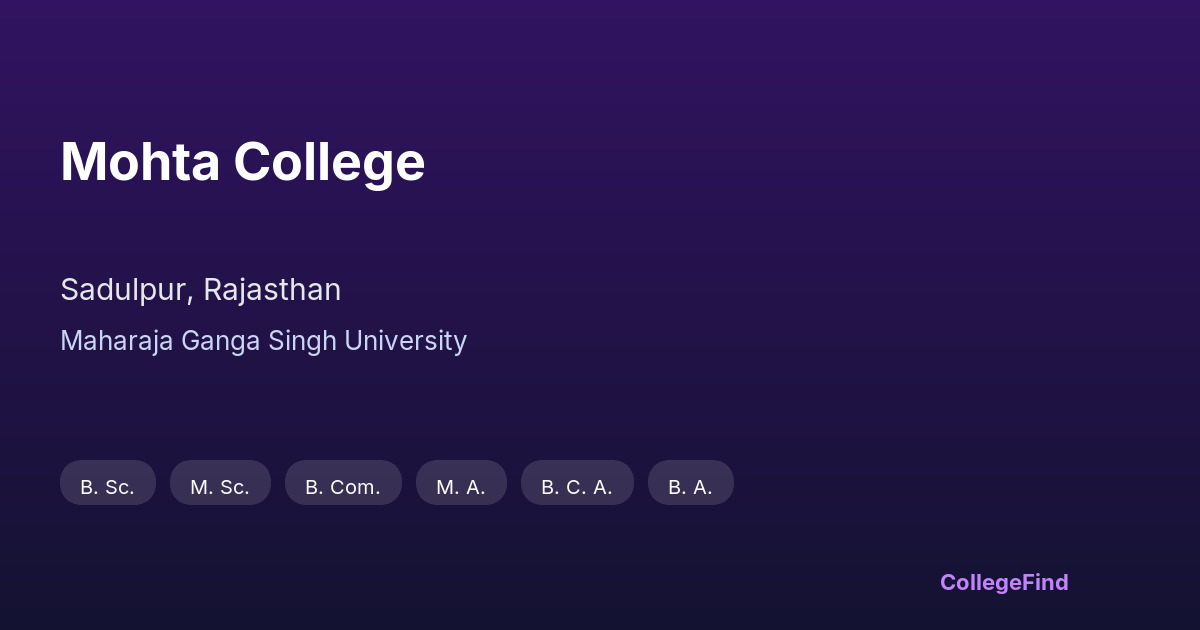The image size is (1200, 630).
Task: Open Maharaja Ganga Singh University link
Action: coord(263,341)
